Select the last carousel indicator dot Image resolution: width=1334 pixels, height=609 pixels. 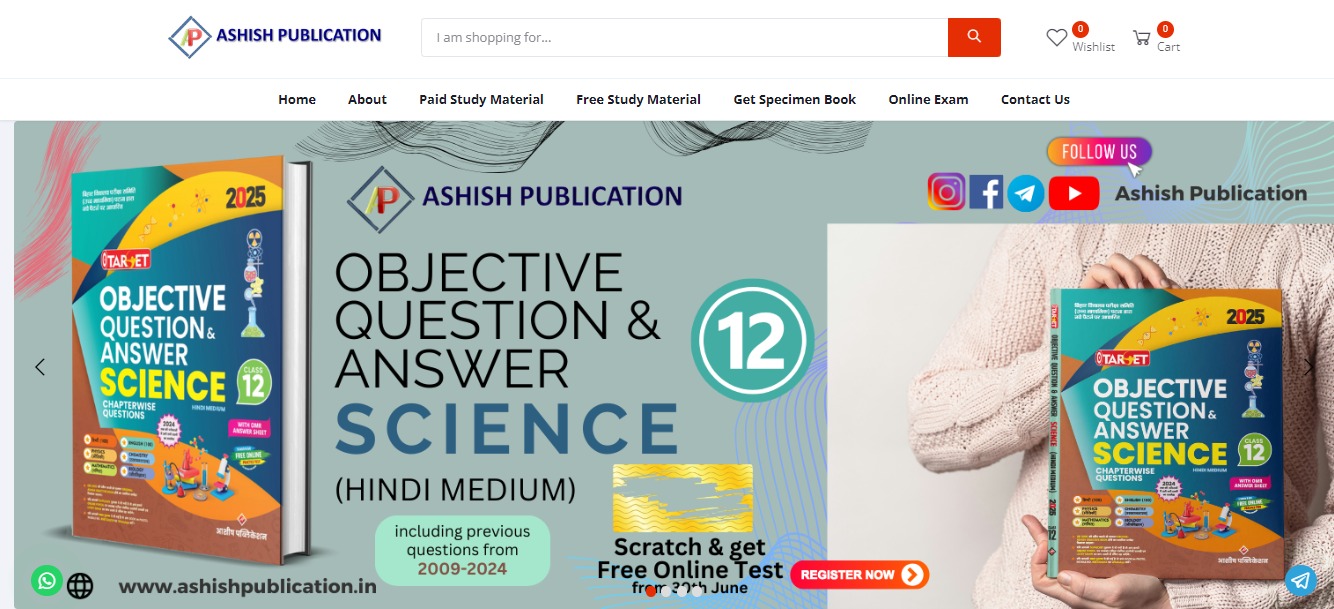[x=697, y=591]
